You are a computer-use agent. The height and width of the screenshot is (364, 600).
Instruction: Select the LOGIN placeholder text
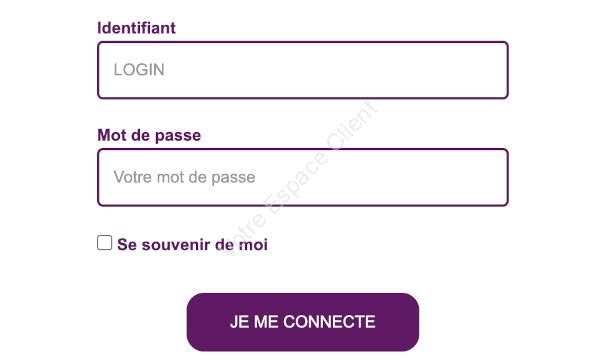click(139, 70)
